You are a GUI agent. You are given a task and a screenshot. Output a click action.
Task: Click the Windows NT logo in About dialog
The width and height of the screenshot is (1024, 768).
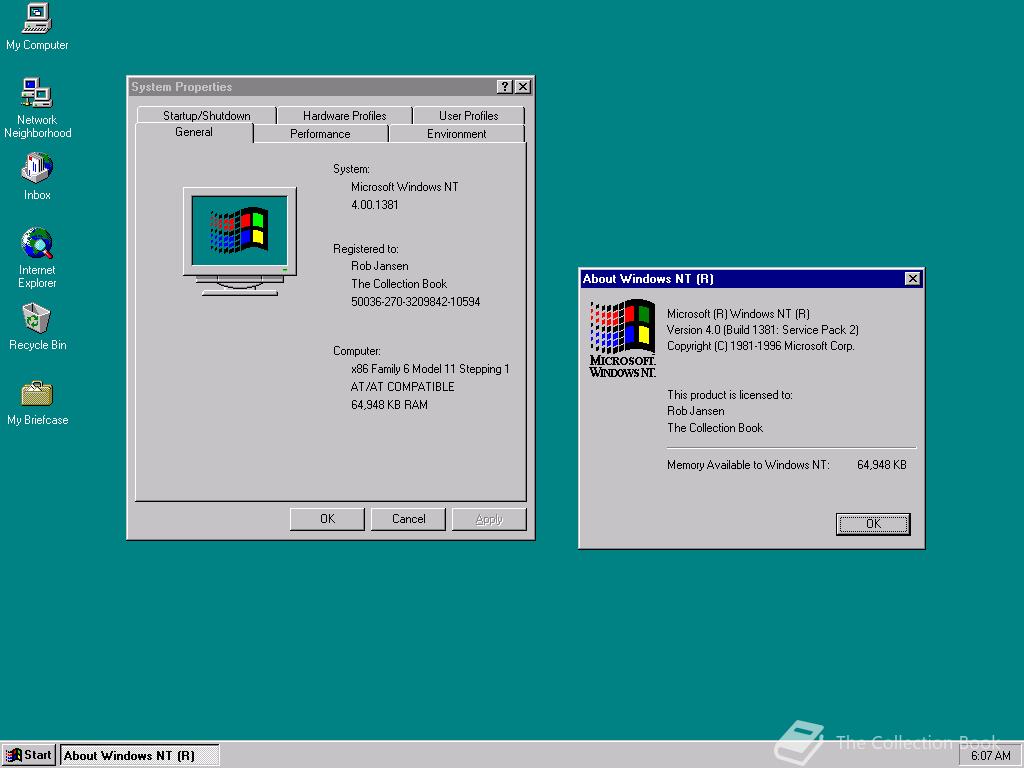(x=622, y=338)
